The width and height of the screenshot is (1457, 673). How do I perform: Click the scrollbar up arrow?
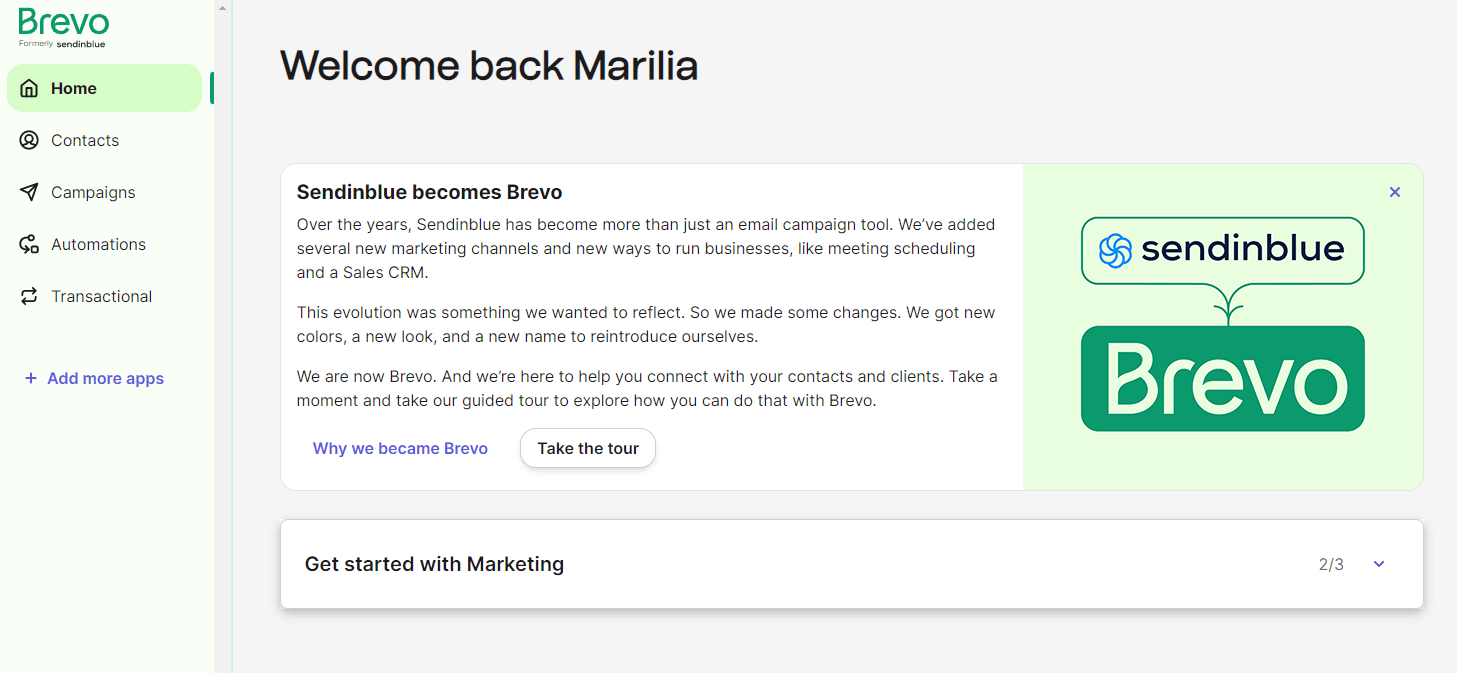221,7
